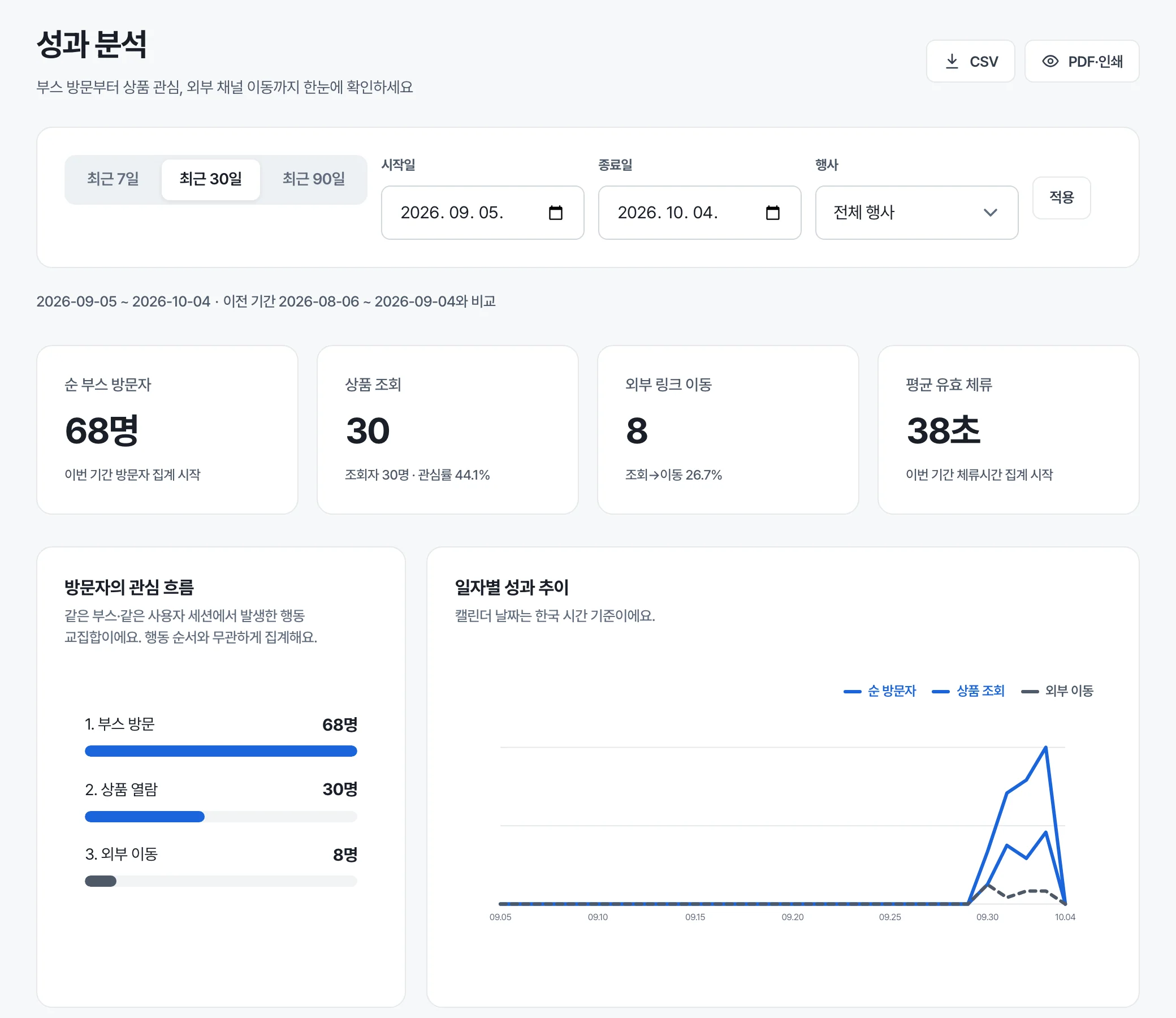Click the 조회→이동 26.7% text
The image size is (1176, 1018).
673,475
